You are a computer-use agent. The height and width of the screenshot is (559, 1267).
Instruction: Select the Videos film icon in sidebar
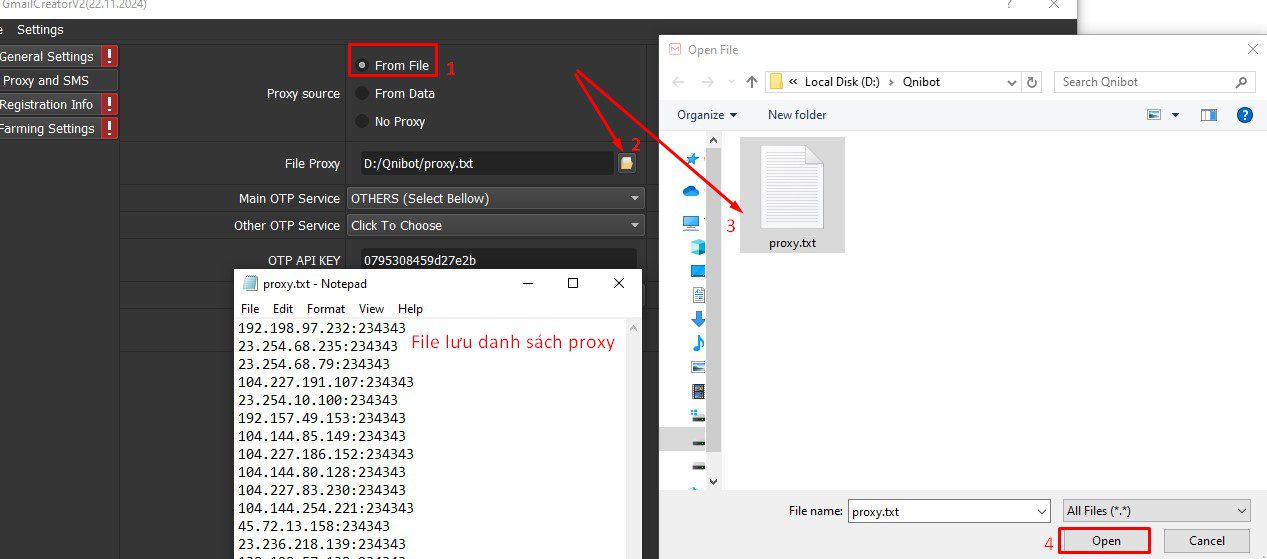(x=698, y=391)
